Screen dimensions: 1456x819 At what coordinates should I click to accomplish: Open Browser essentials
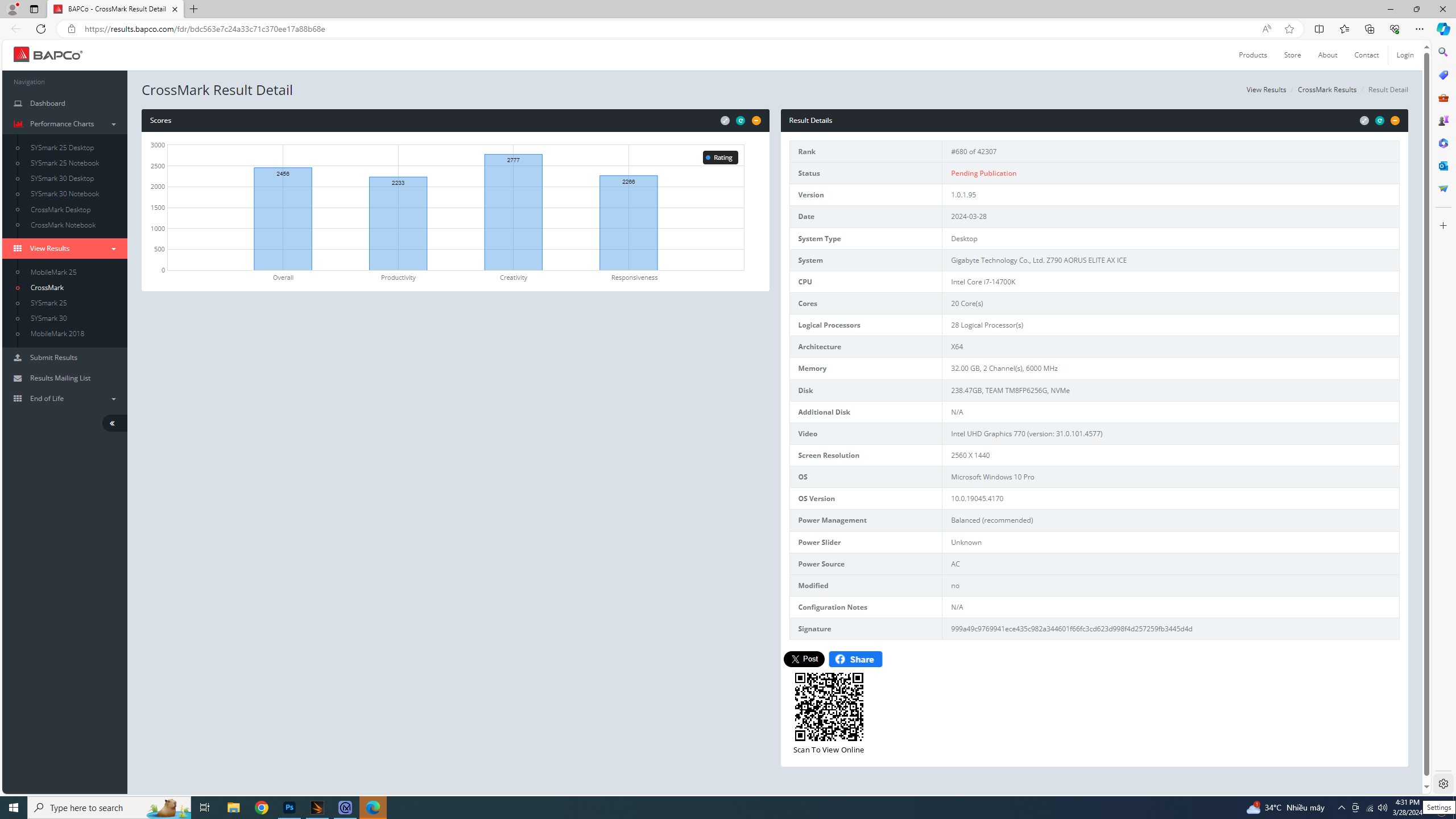click(x=1394, y=29)
